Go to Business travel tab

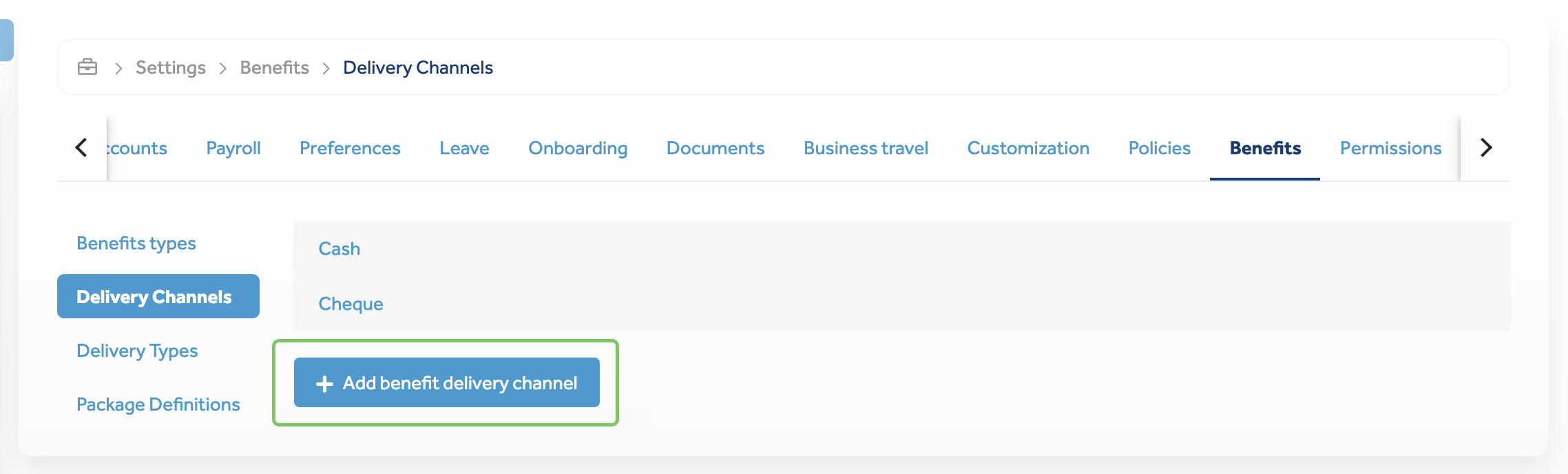click(x=866, y=148)
